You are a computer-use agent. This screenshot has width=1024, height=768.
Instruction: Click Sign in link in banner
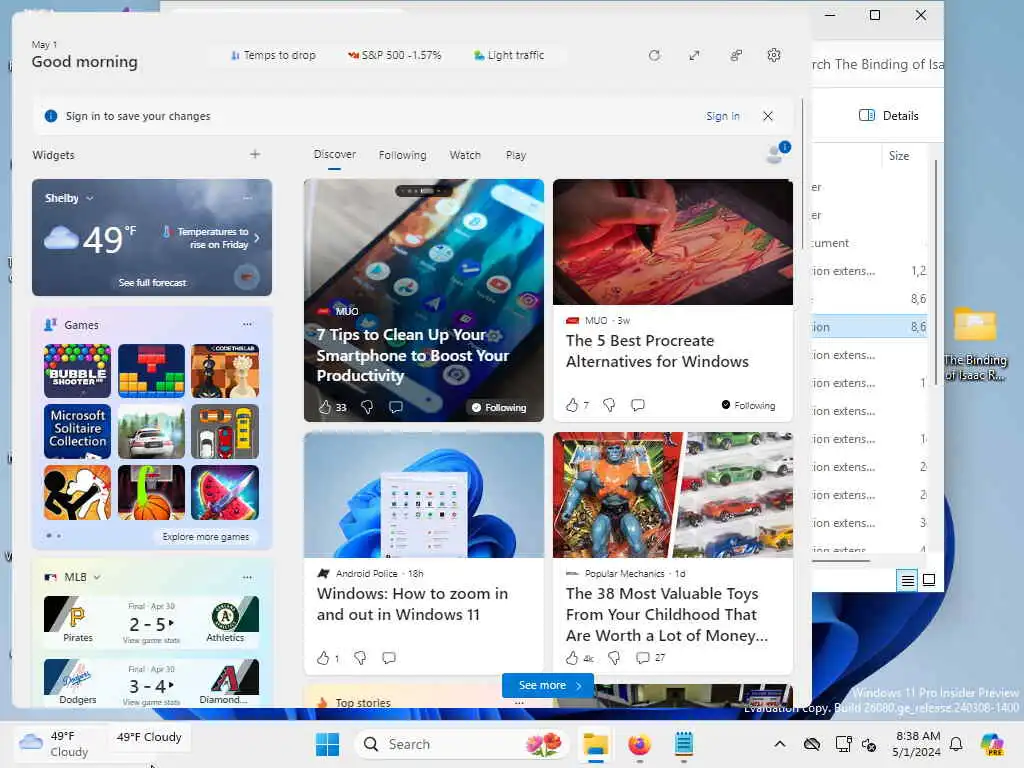coord(722,116)
